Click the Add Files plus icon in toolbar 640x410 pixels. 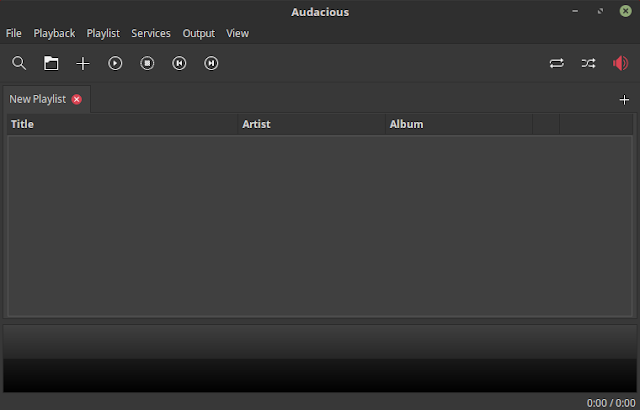tap(83, 63)
